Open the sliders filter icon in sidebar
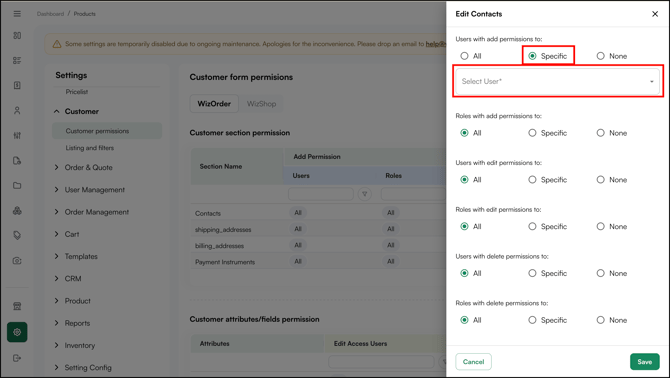Viewport: 670px width, 378px height. (17, 135)
